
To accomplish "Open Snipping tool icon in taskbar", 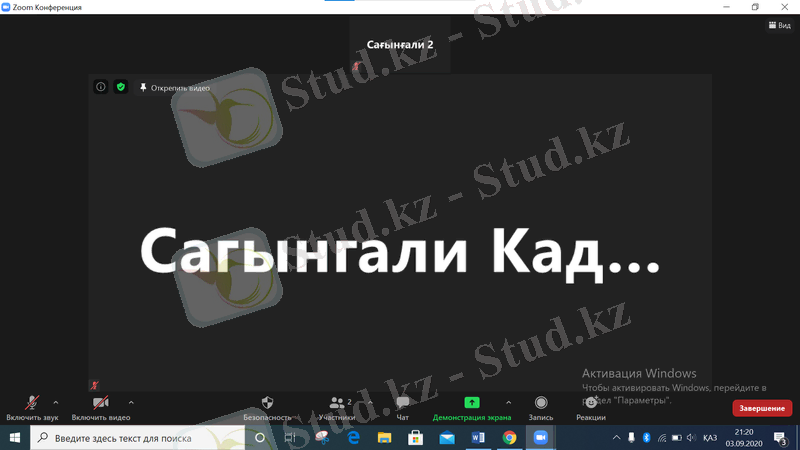I will coord(322,438).
